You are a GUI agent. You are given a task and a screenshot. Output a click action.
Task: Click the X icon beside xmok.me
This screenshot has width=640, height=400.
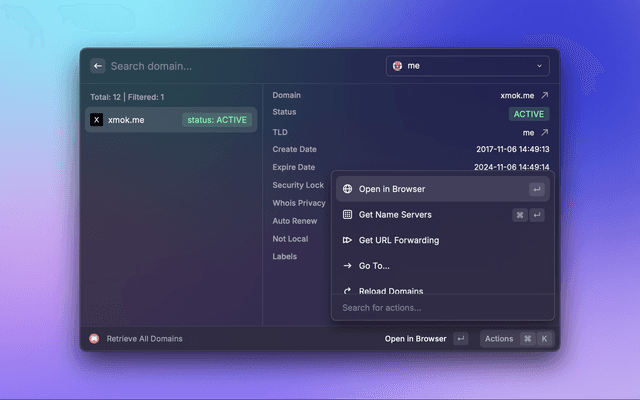point(96,120)
